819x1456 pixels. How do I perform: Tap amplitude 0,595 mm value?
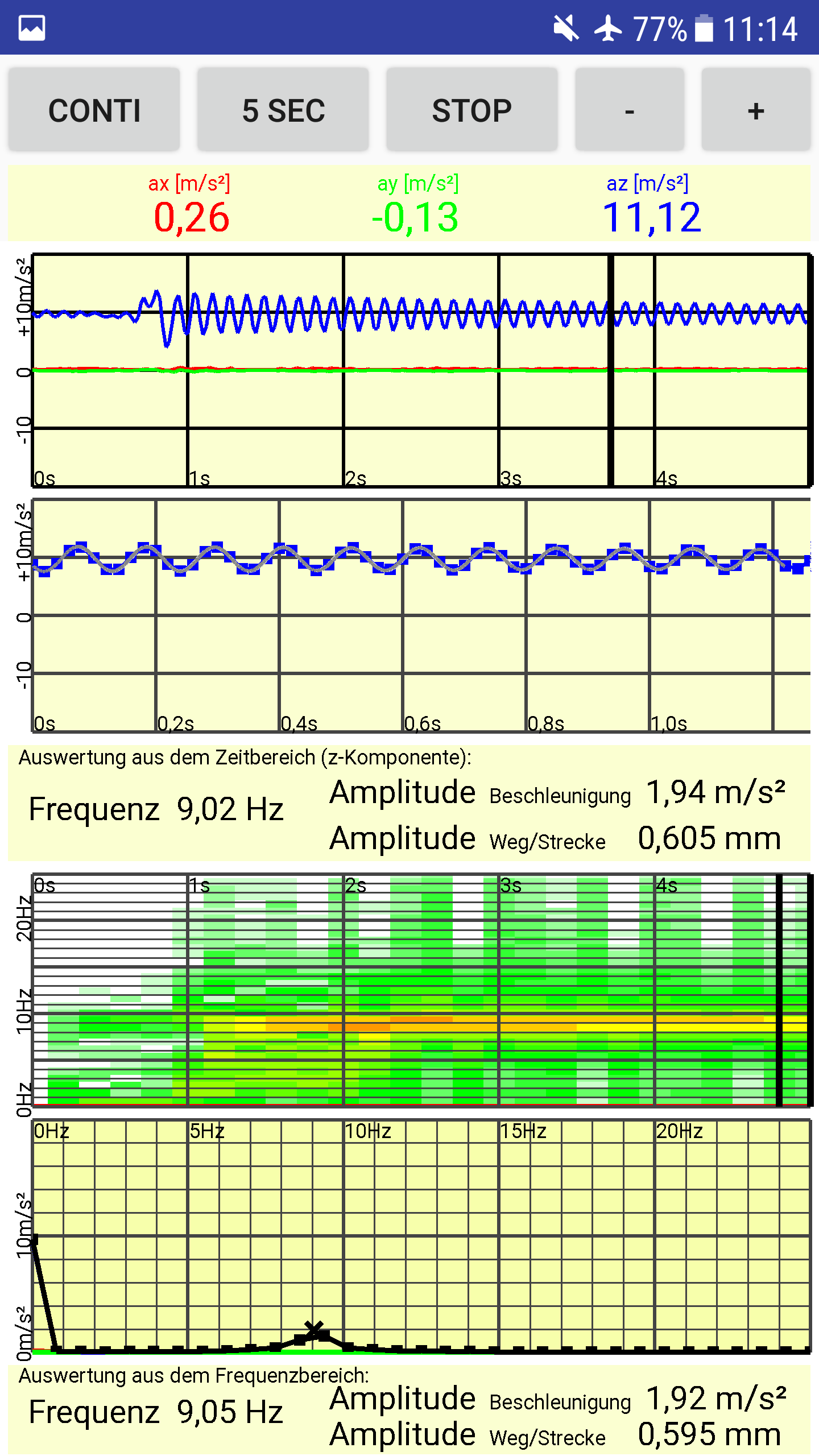[709, 1434]
